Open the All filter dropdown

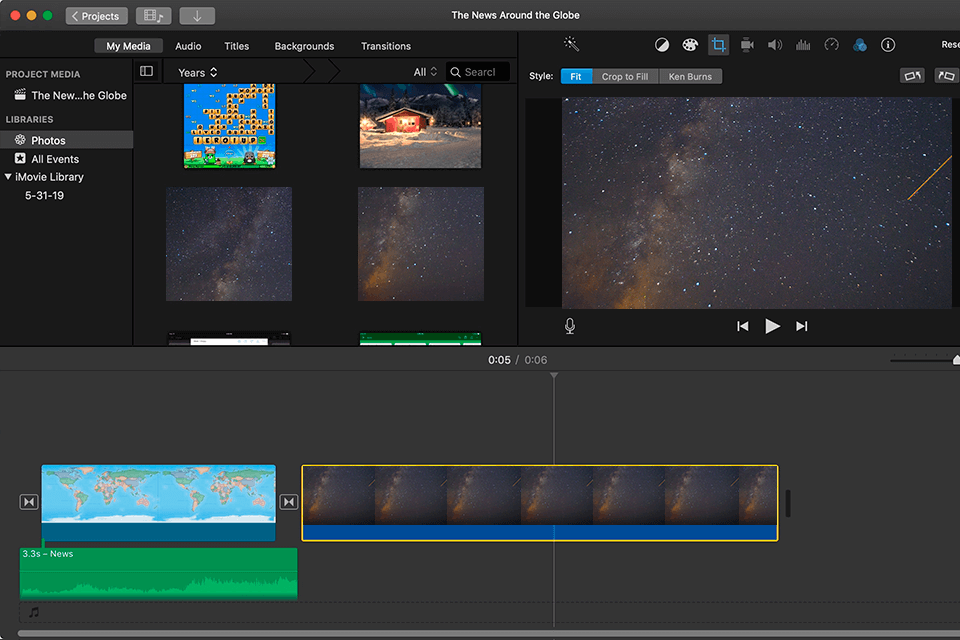coord(425,72)
